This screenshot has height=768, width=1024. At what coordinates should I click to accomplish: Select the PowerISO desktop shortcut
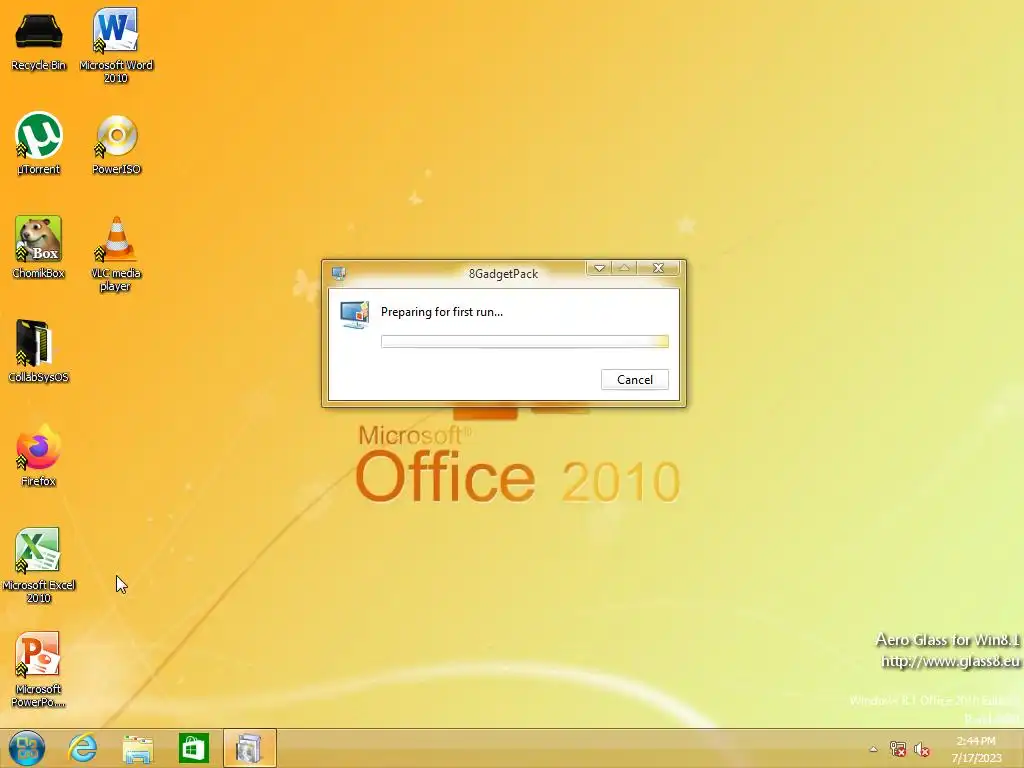tap(116, 145)
